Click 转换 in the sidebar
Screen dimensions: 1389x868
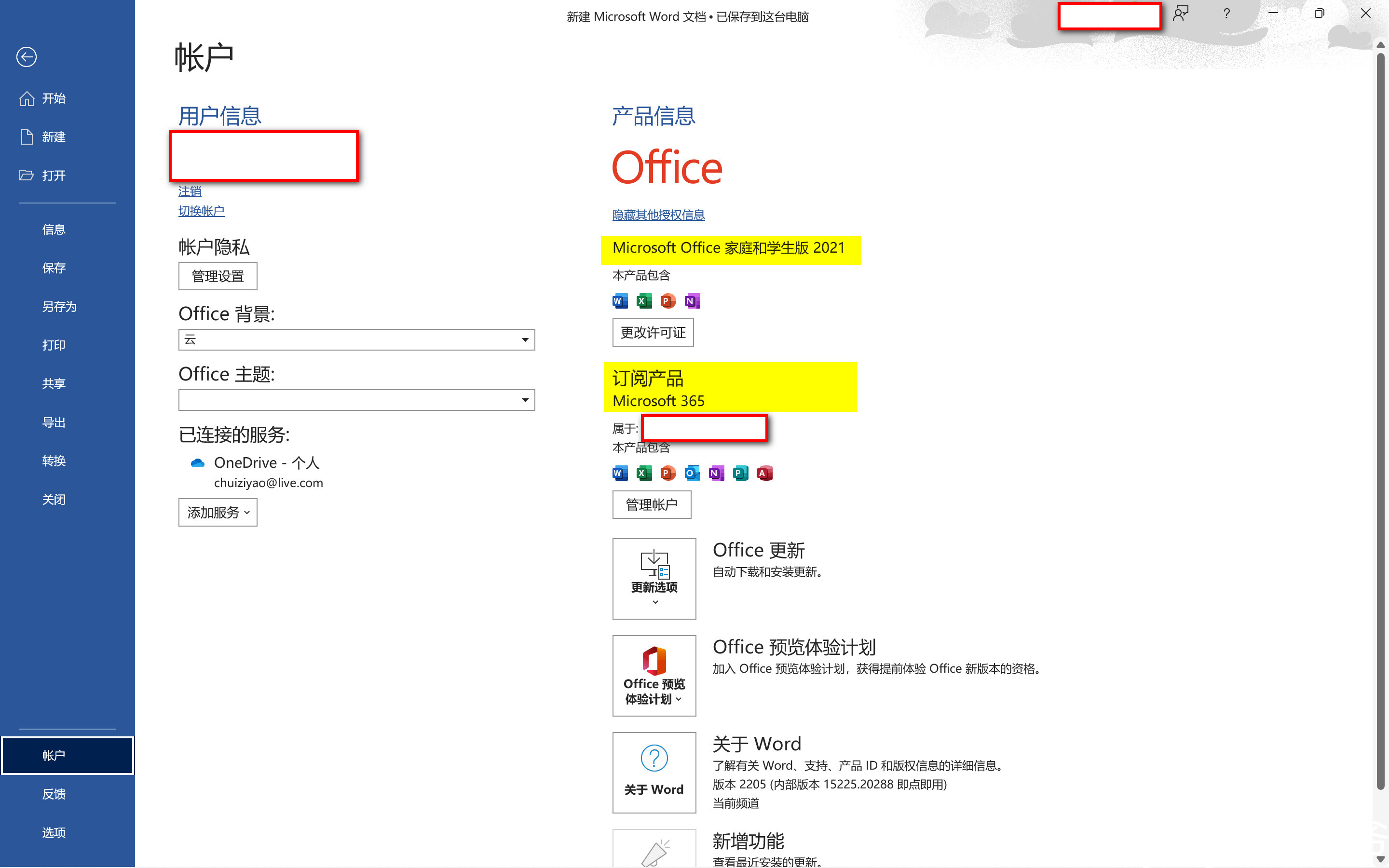click(54, 461)
